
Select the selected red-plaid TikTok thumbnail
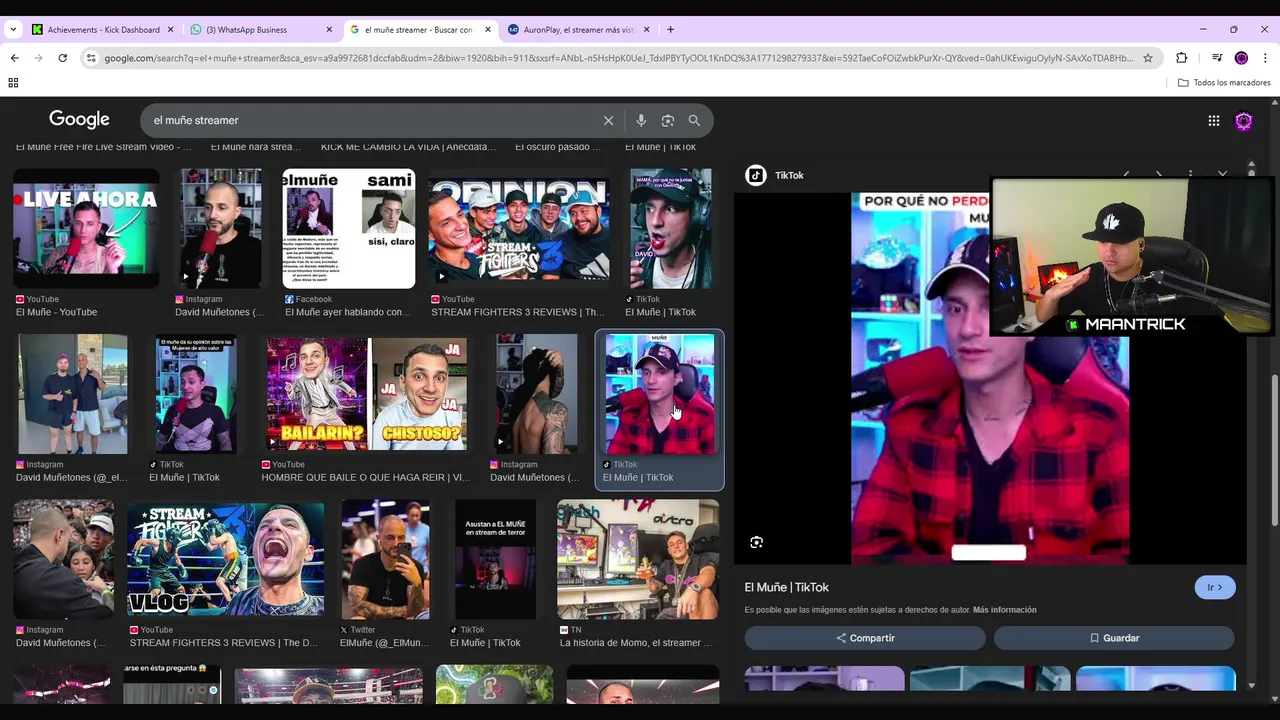660,394
